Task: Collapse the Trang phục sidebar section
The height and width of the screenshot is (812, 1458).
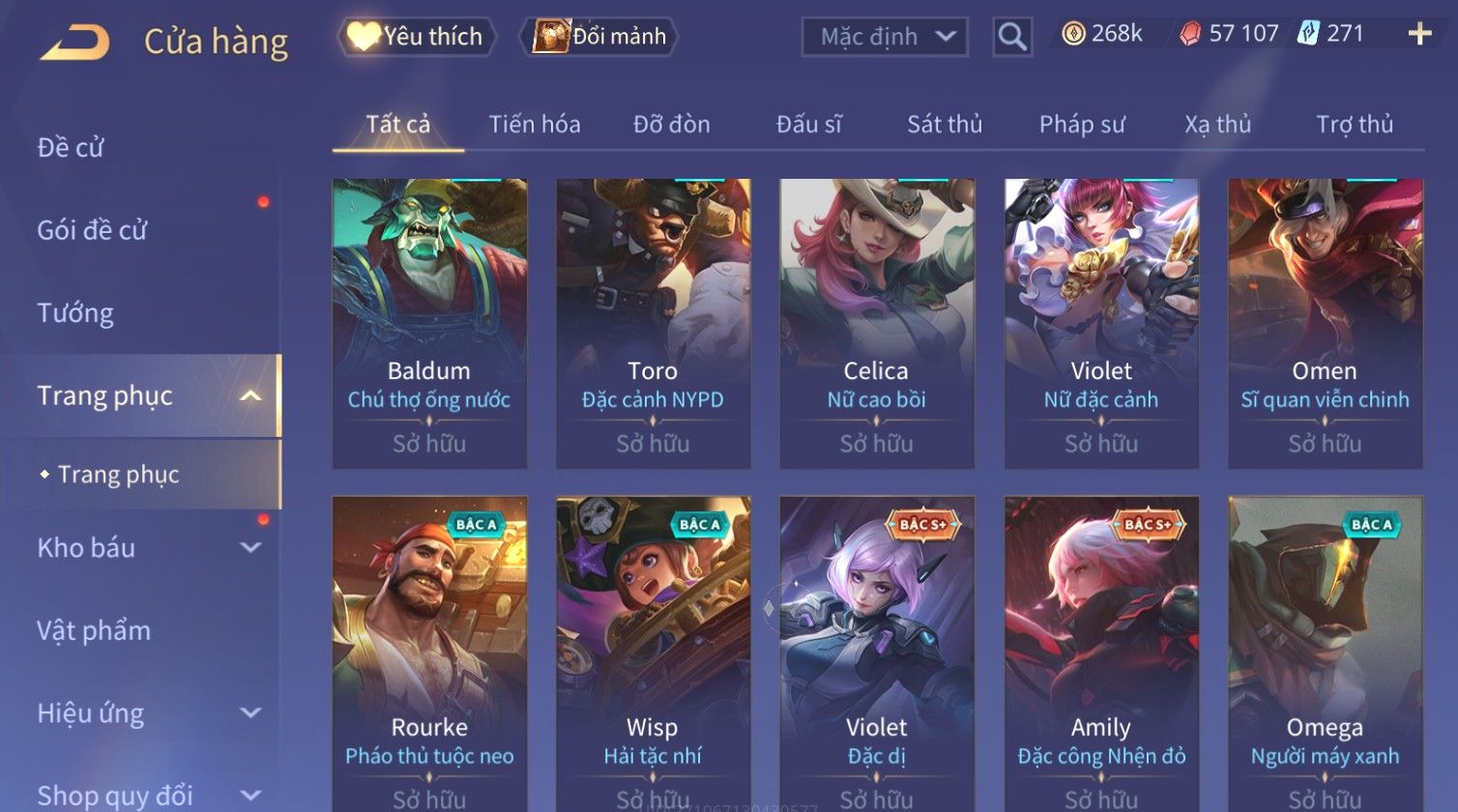Action: pos(250,395)
